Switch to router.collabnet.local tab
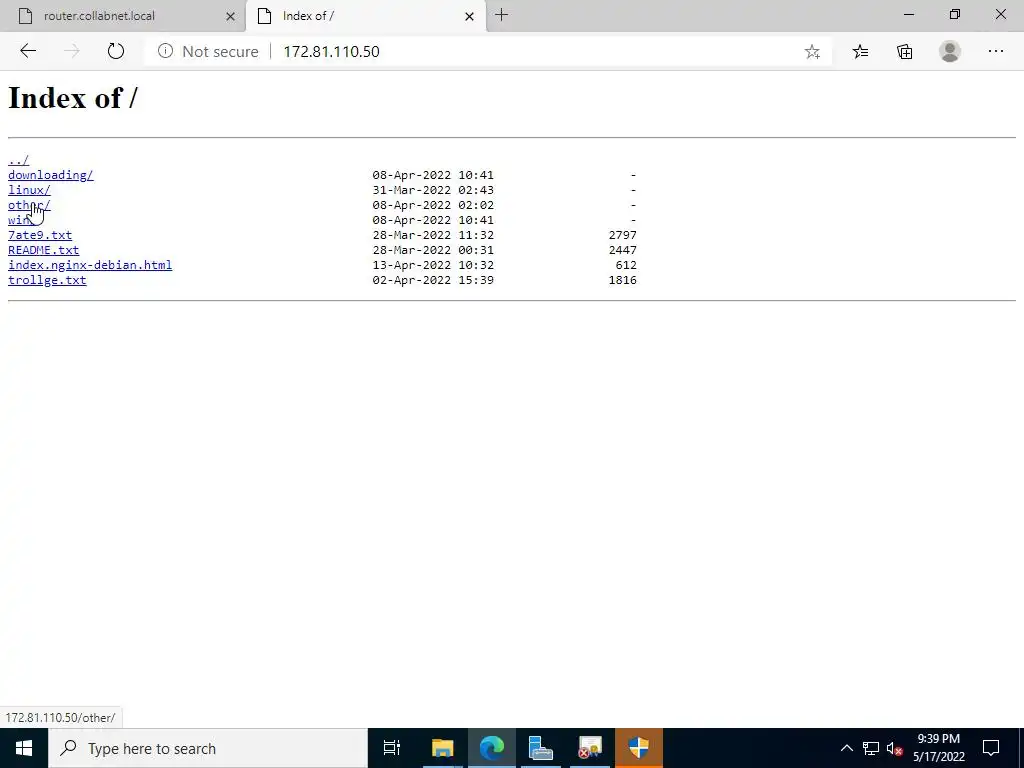 pos(123,16)
